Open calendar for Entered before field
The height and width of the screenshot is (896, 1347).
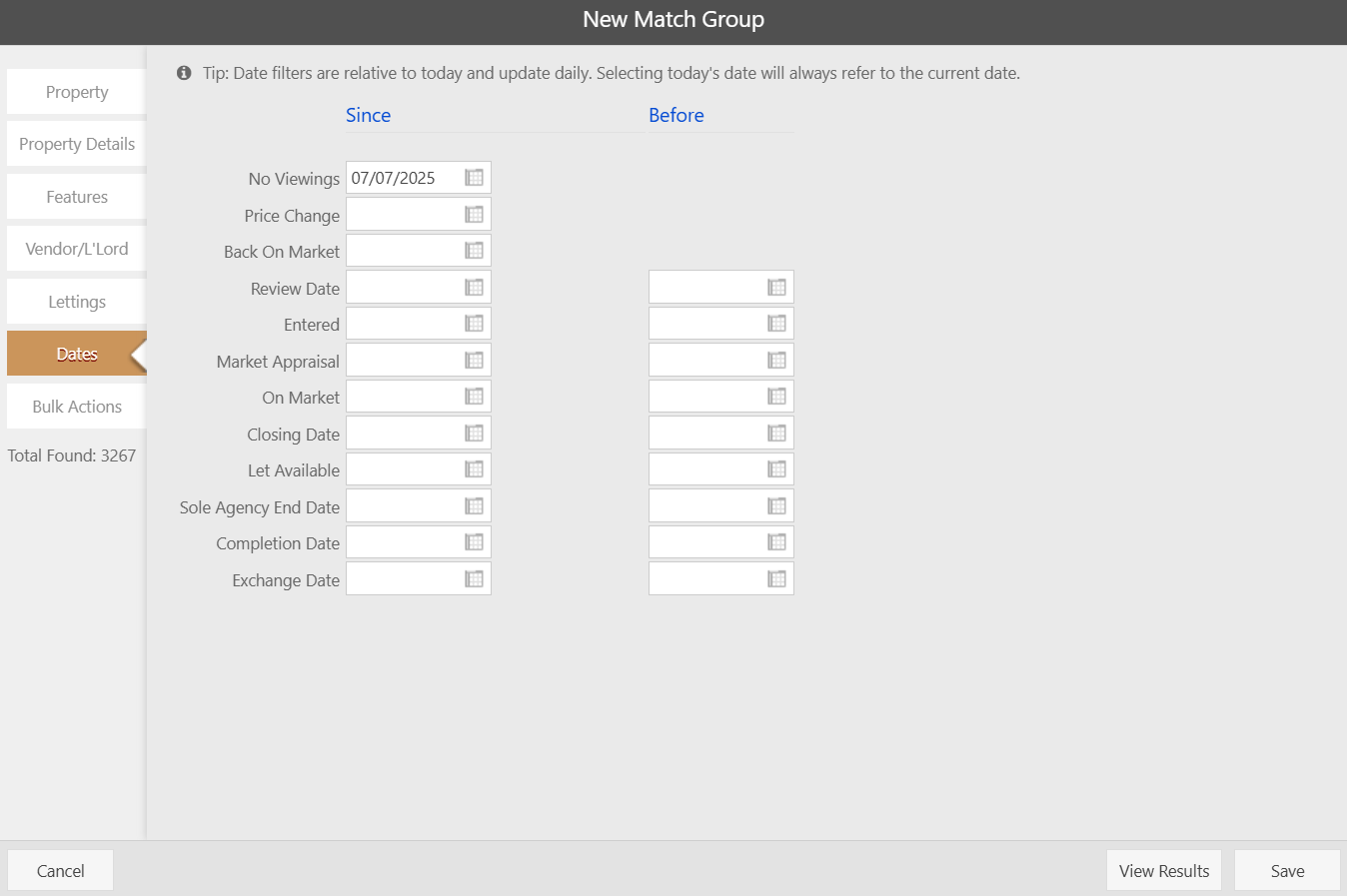click(776, 324)
